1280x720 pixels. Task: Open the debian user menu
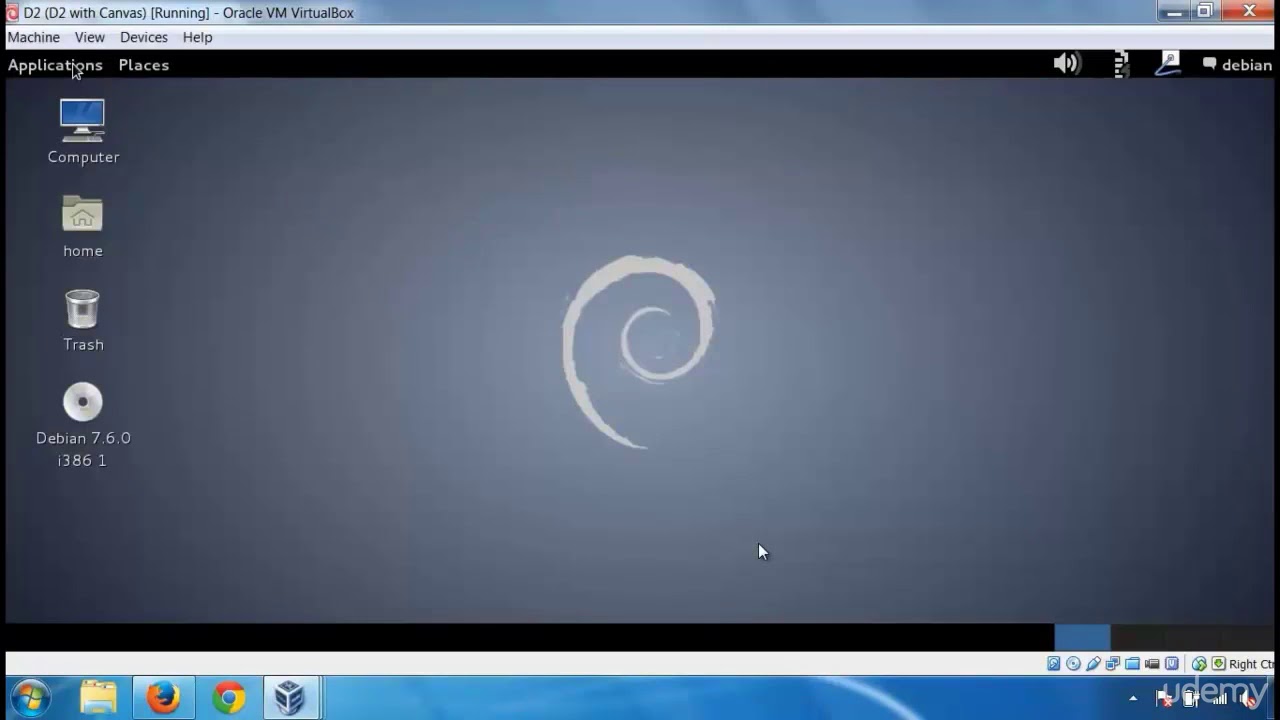[x=1237, y=65]
